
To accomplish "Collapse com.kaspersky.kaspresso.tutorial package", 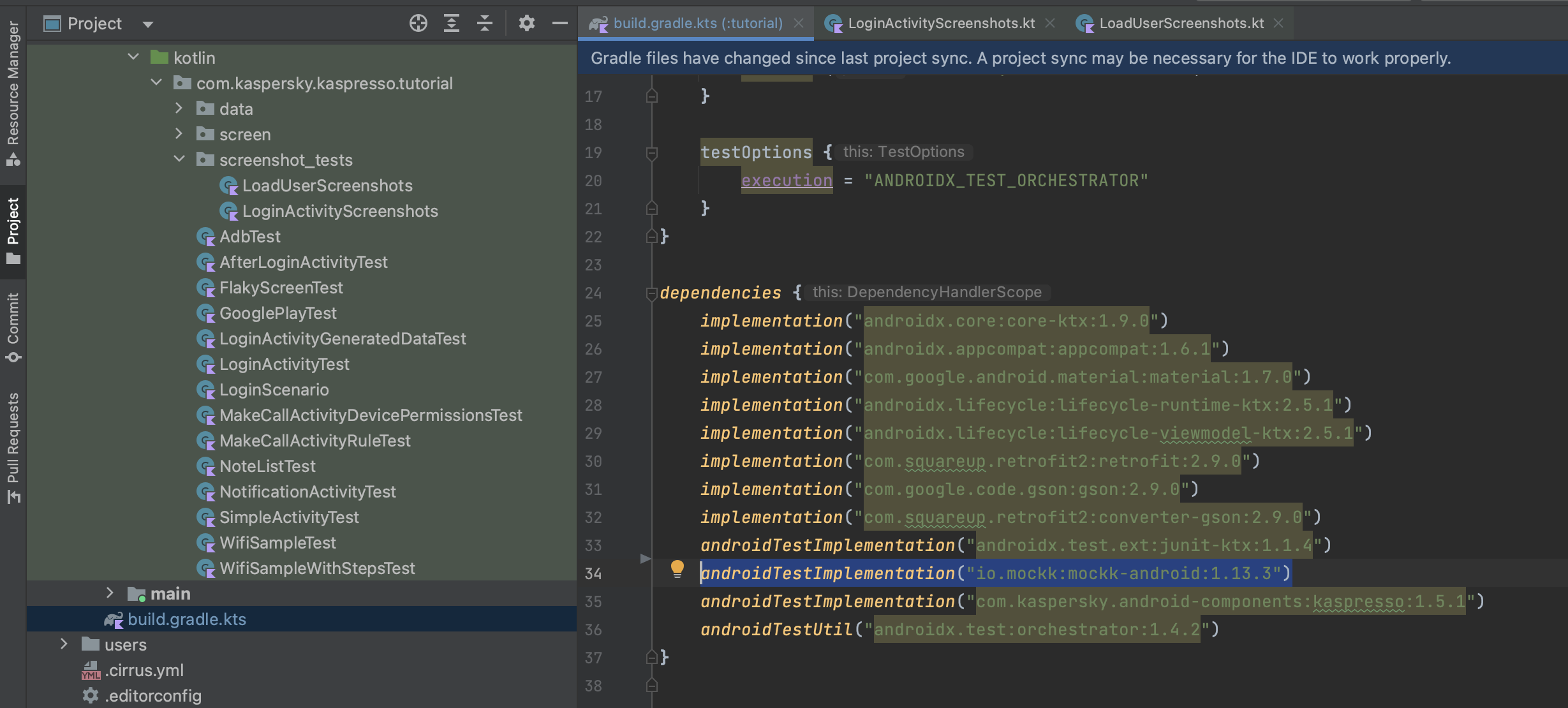I will point(156,83).
